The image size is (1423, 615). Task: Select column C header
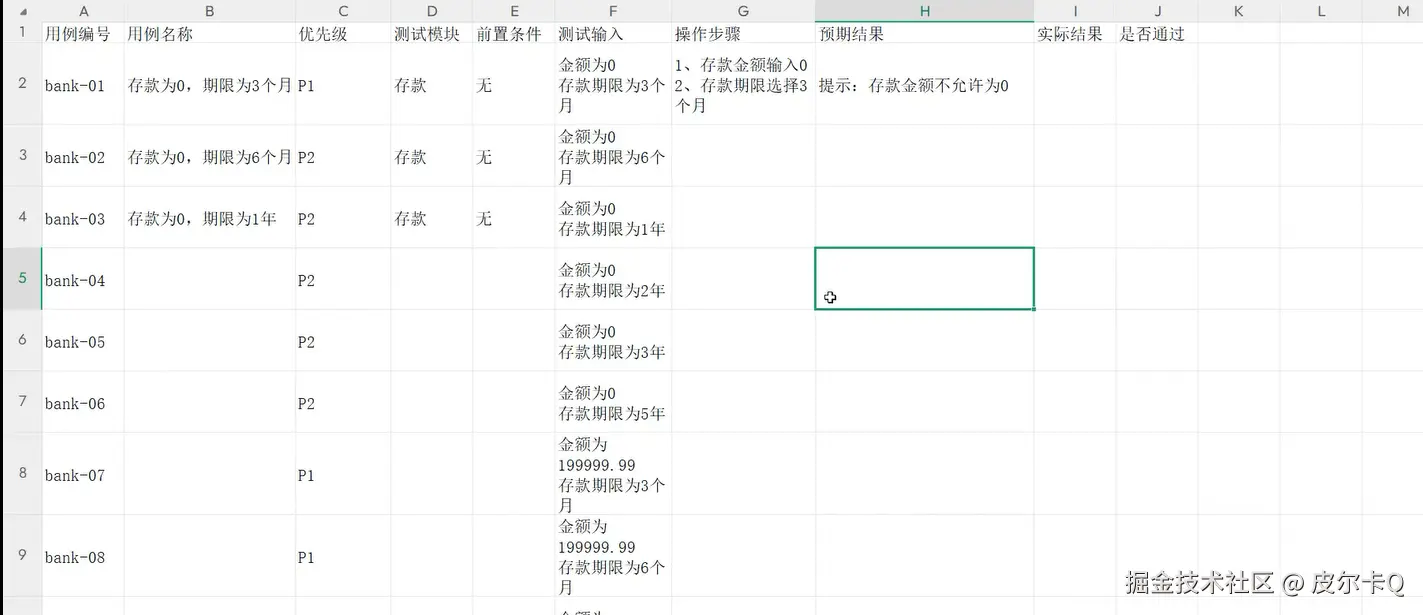[x=343, y=11]
